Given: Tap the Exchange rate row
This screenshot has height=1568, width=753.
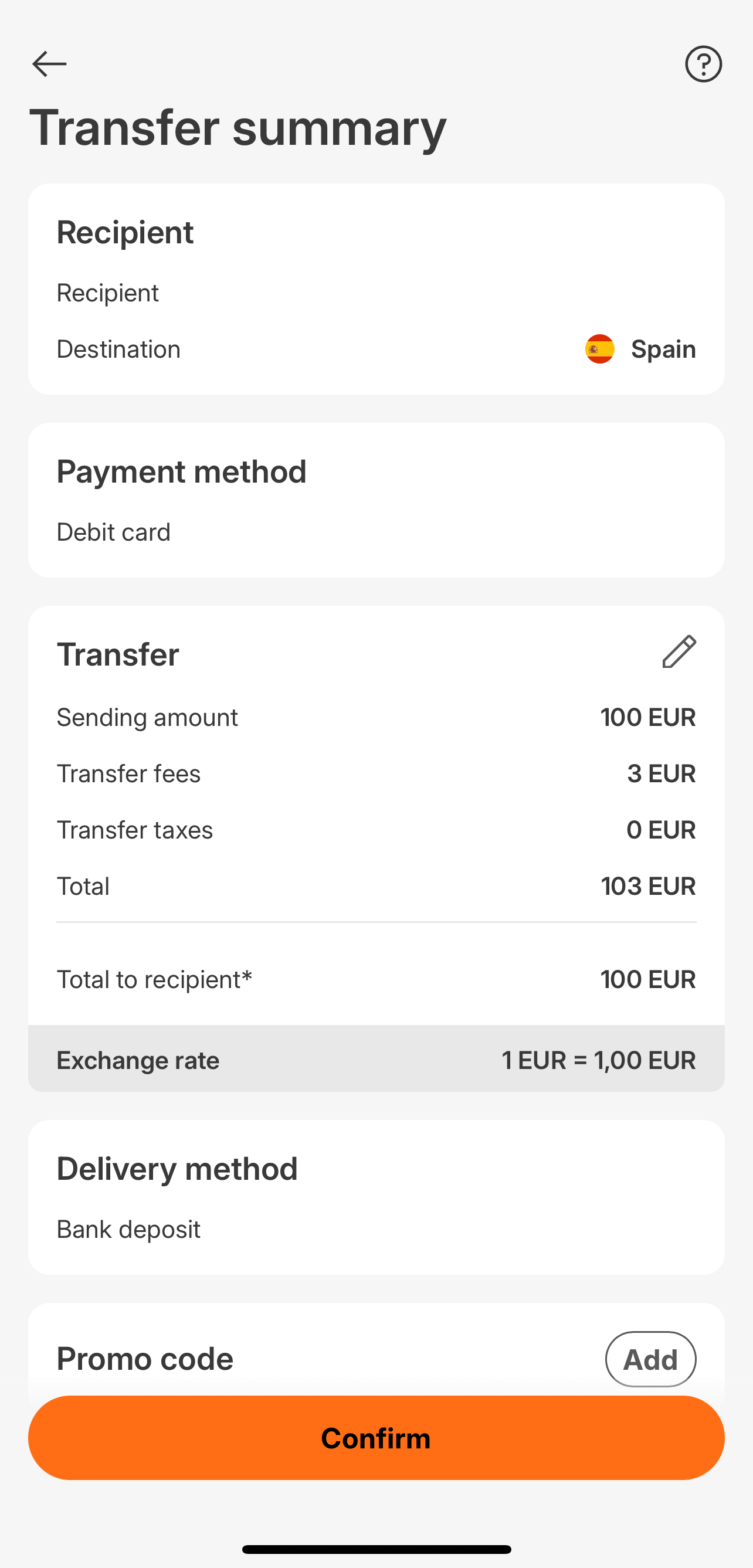Looking at the screenshot, I should 376,1060.
